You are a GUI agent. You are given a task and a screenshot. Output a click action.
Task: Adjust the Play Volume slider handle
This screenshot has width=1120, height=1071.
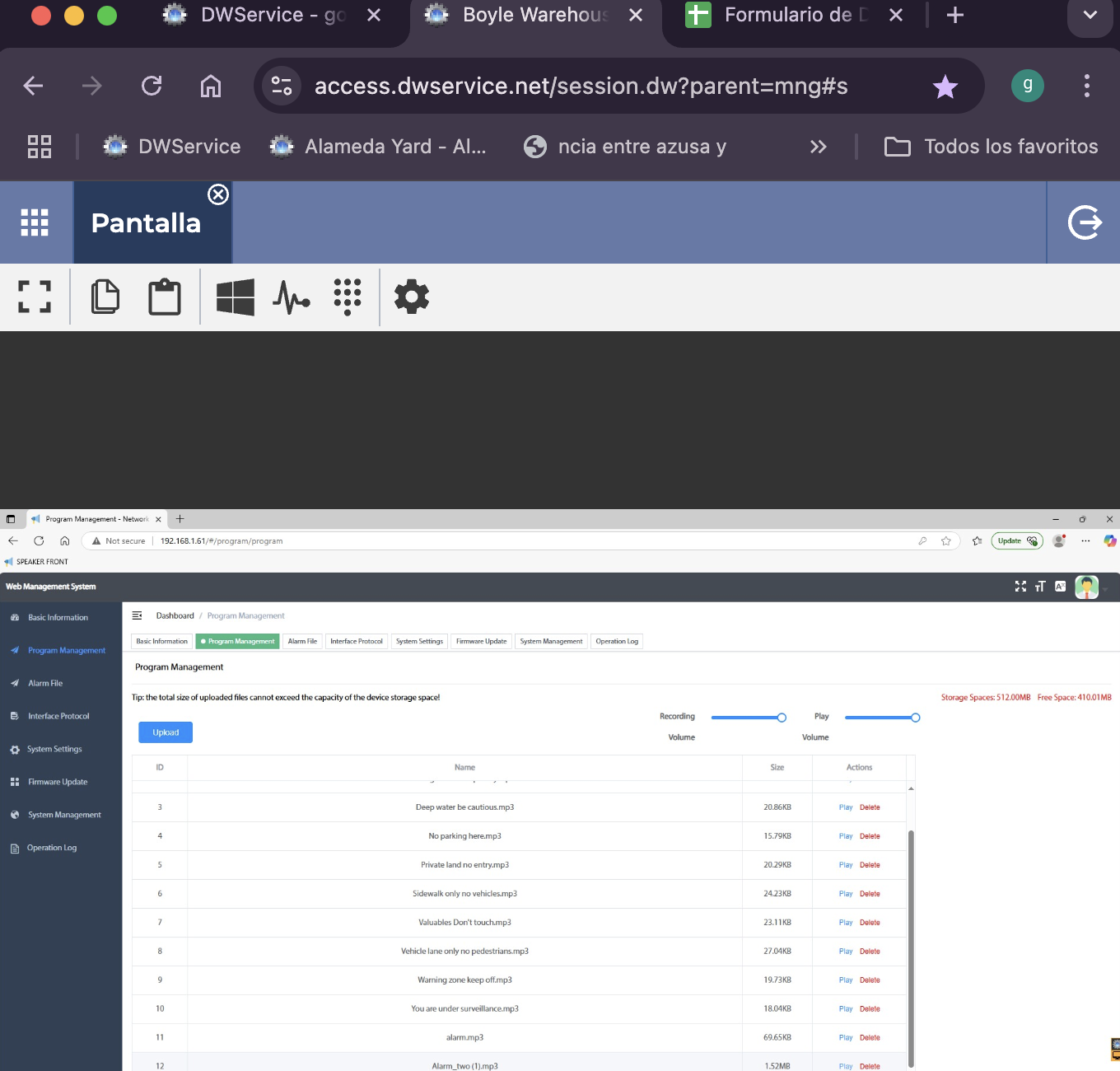pos(915,718)
